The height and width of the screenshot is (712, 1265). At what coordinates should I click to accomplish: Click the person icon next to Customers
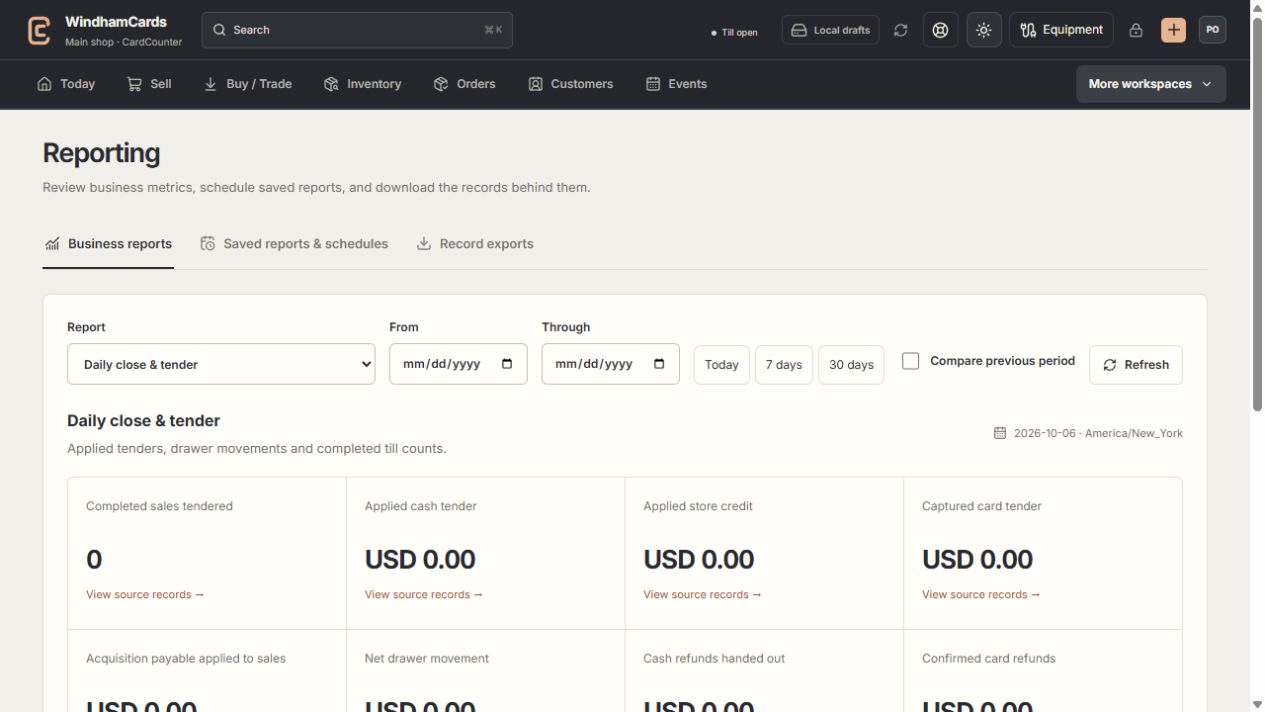[535, 84]
